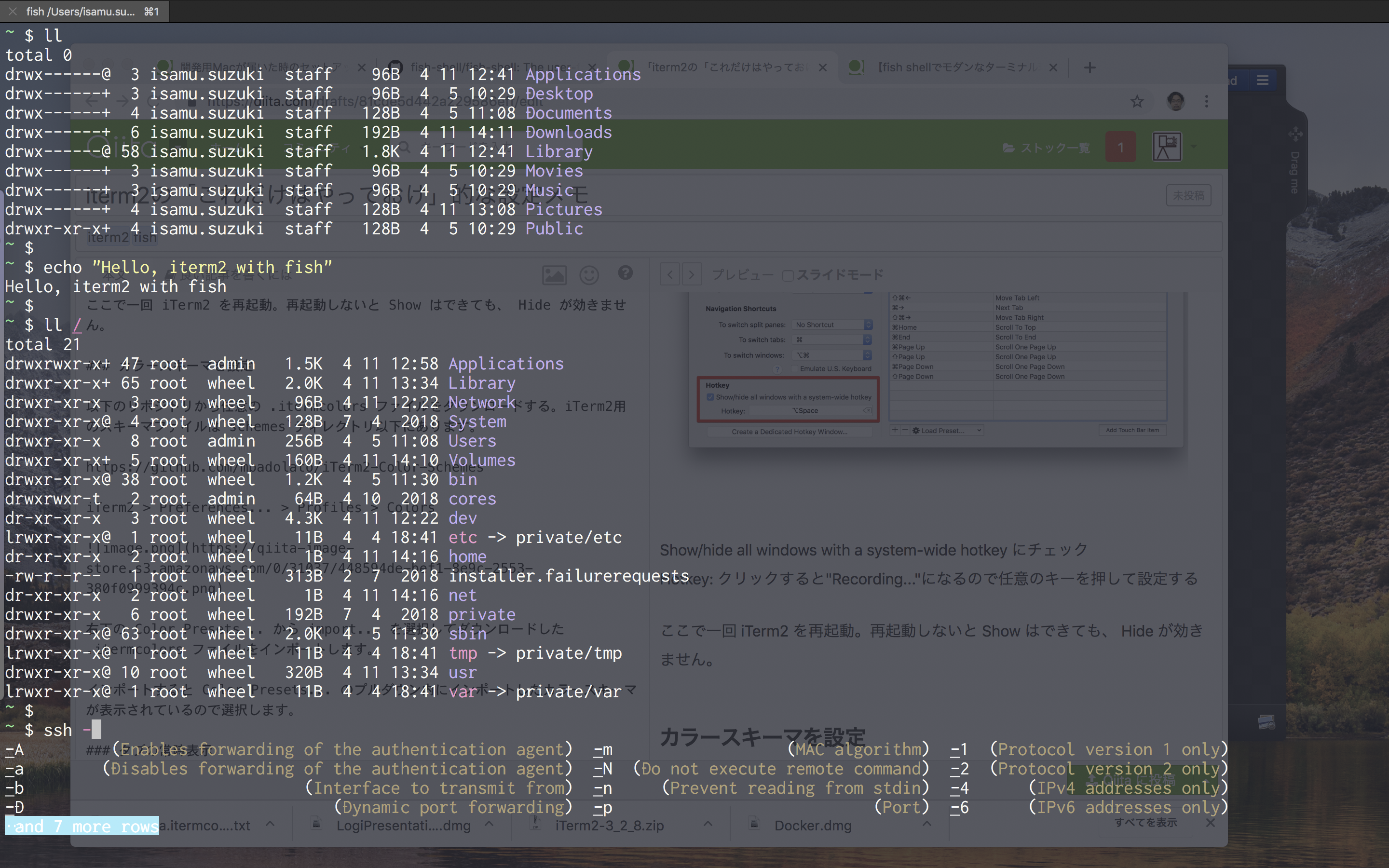1389x868 pixels.
Task: Open ストック一覧 on the Qiita header
Action: (1046, 148)
